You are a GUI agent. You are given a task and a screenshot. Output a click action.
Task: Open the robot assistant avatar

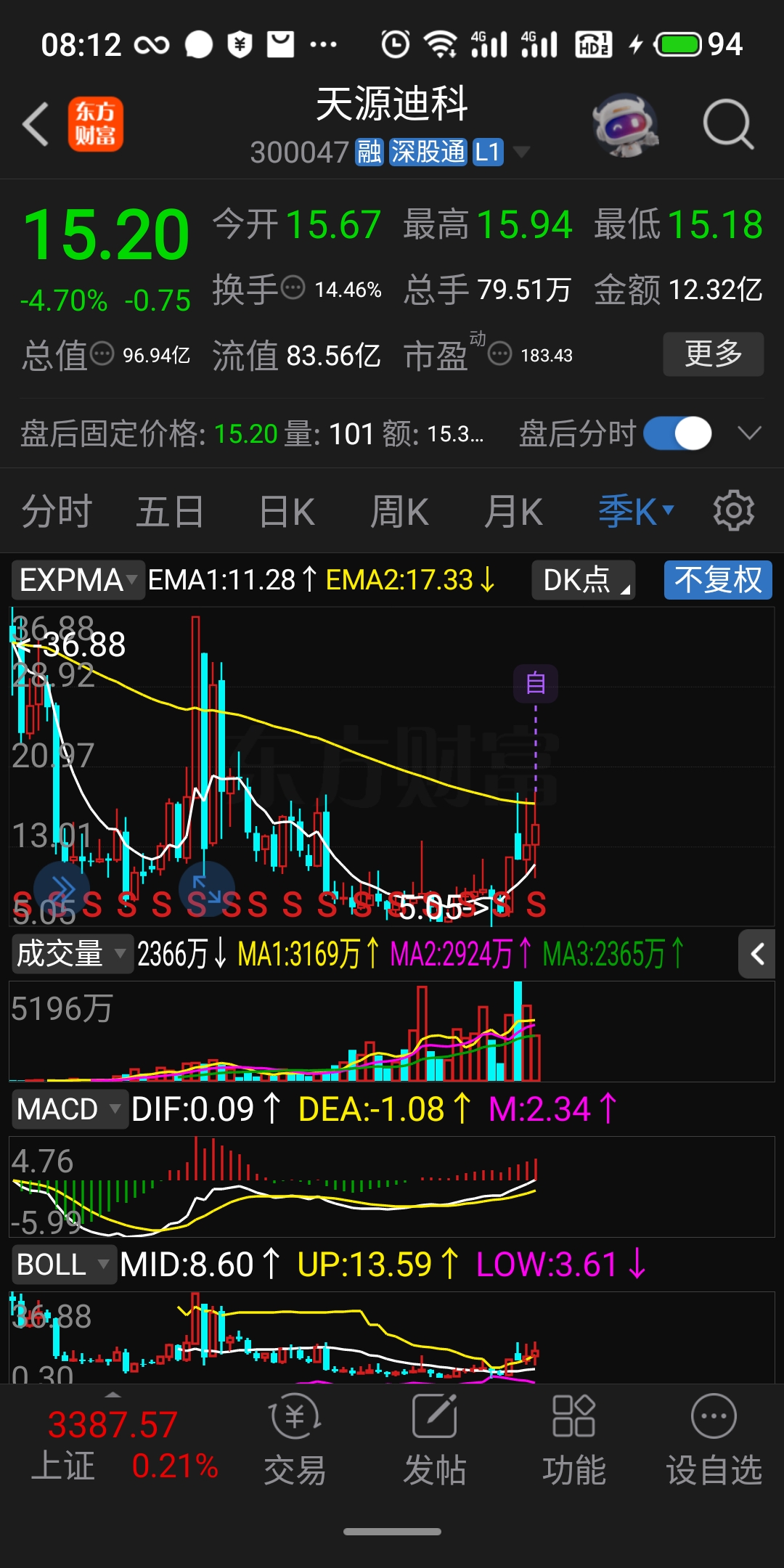[624, 125]
